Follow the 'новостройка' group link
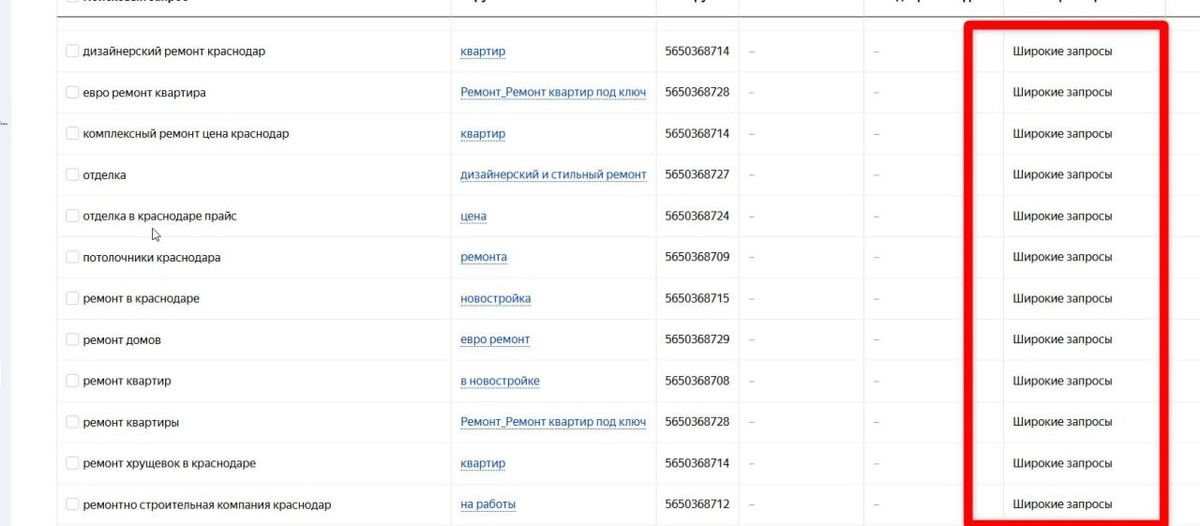The width and height of the screenshot is (1200, 526). 495,299
